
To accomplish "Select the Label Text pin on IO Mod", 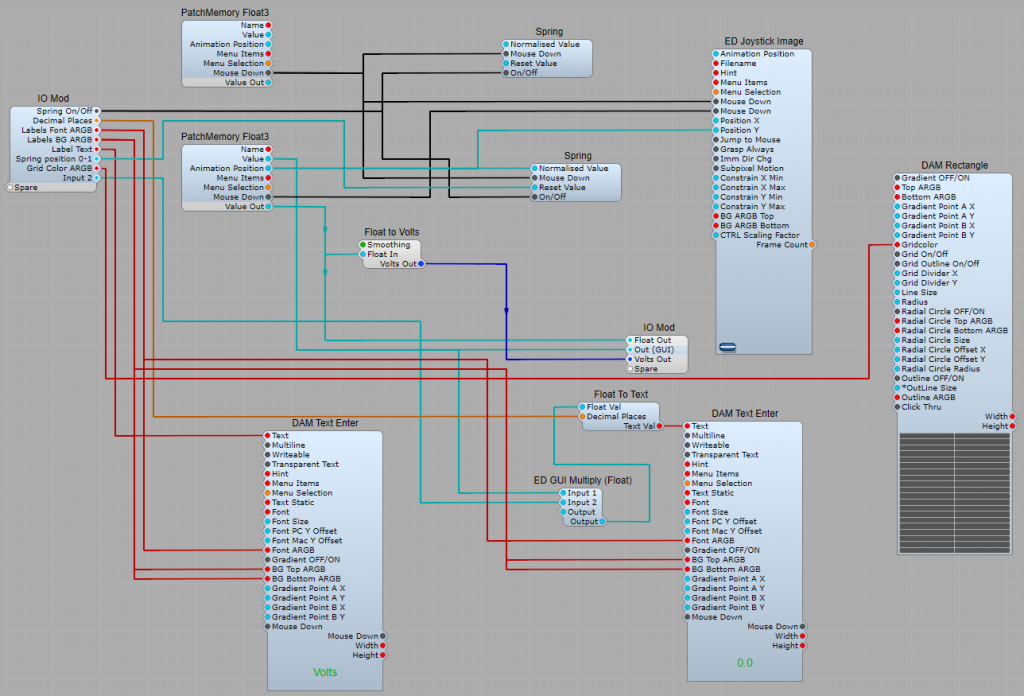I will (97, 149).
